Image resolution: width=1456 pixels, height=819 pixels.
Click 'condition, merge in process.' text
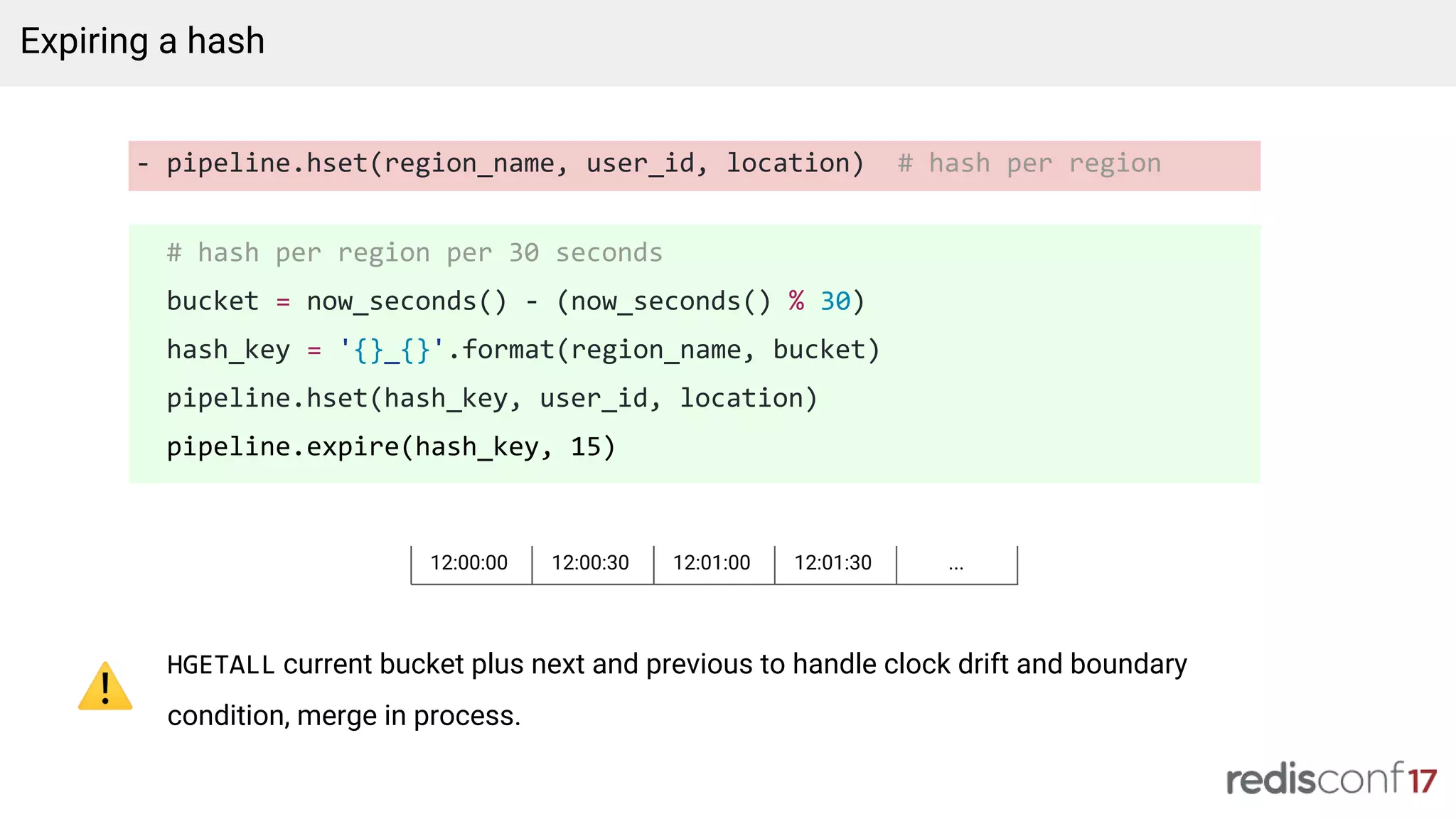[344, 716]
